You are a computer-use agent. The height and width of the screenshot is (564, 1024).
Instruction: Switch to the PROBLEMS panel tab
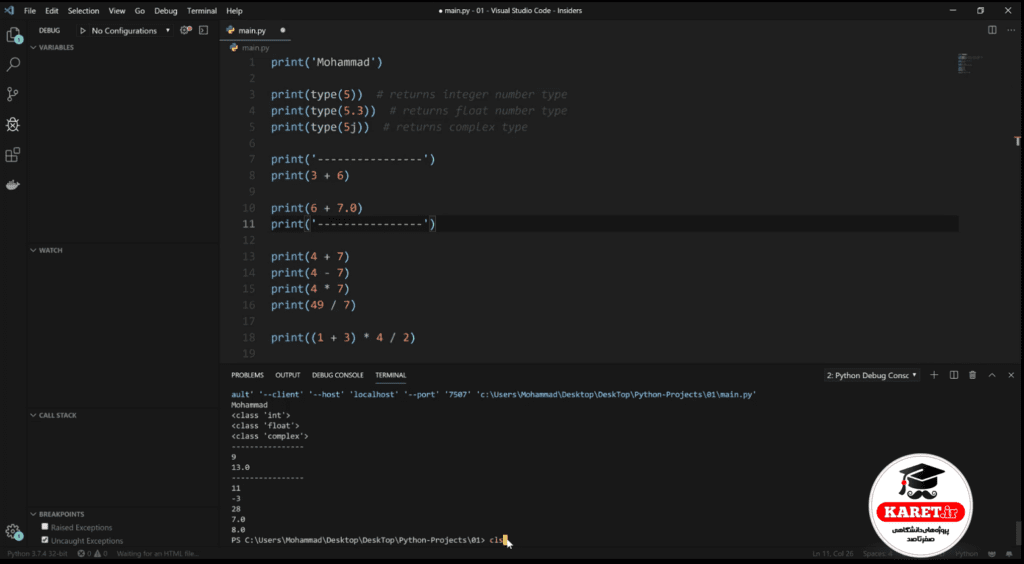point(248,375)
